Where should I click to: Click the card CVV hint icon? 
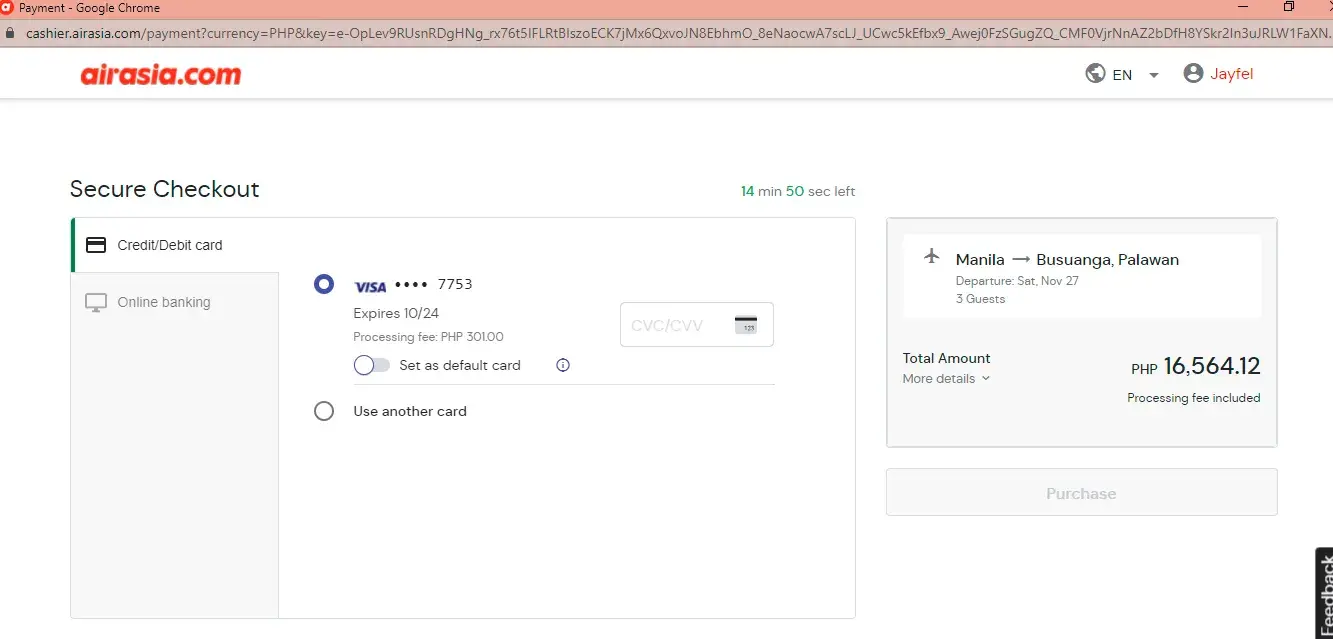click(745, 325)
